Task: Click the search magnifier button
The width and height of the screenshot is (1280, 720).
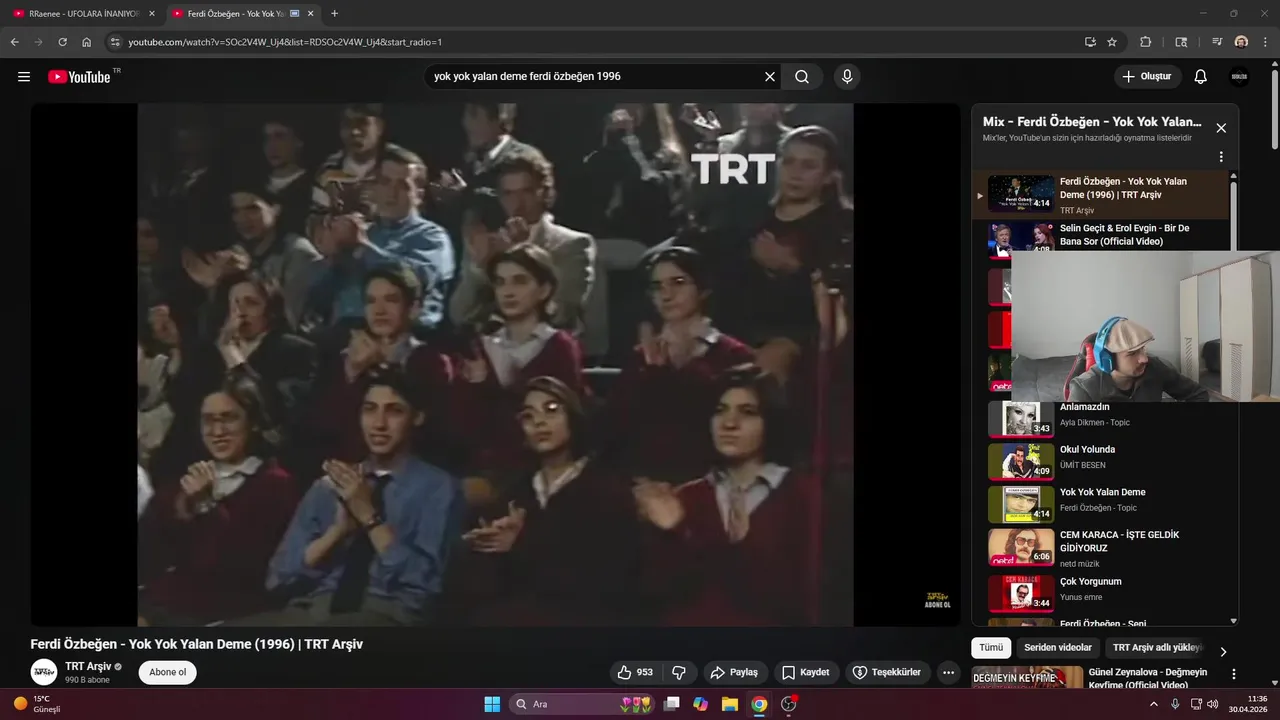Action: tap(802, 77)
